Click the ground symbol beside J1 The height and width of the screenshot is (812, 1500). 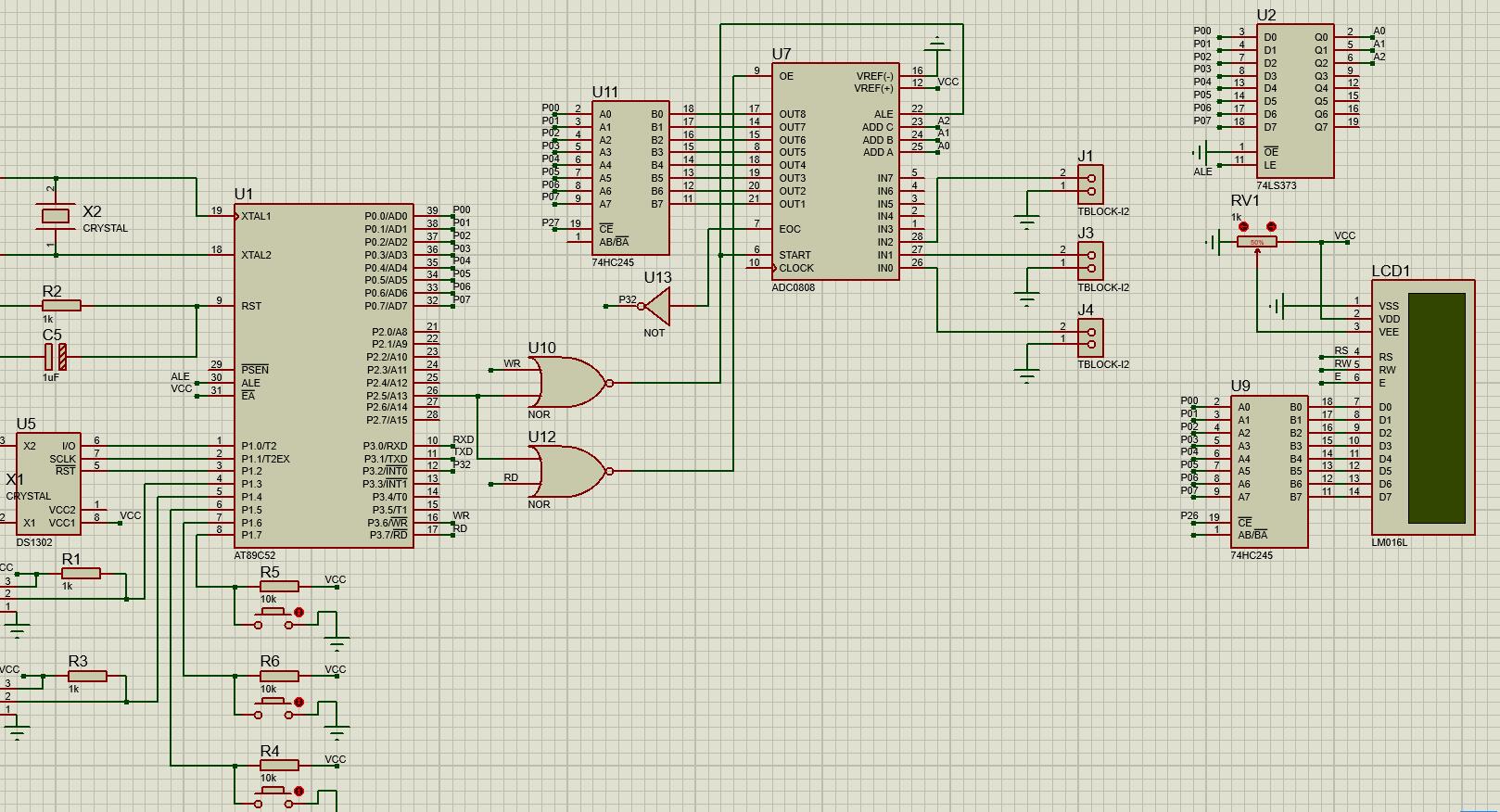tap(1026, 221)
